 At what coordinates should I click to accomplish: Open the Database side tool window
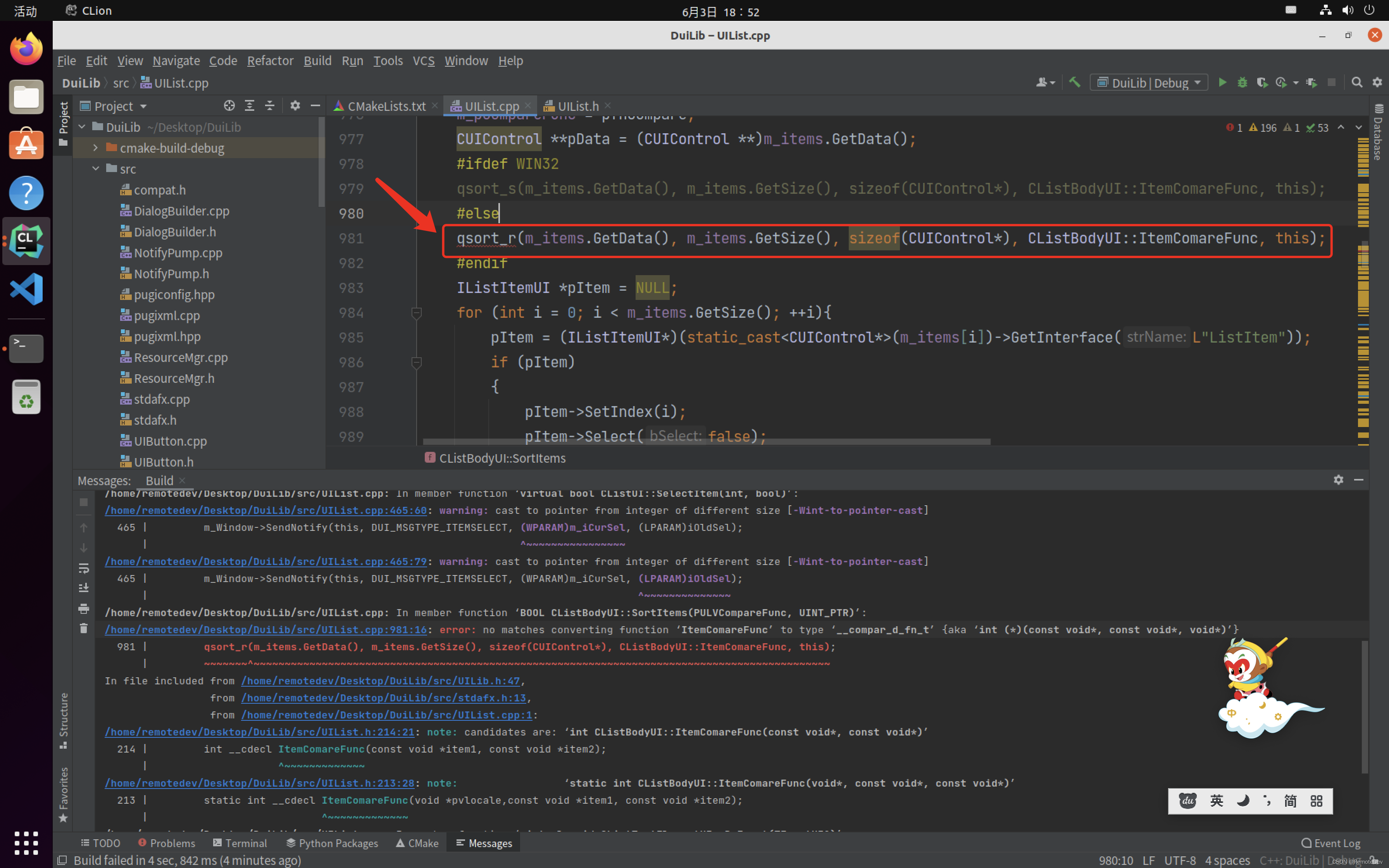(1379, 132)
